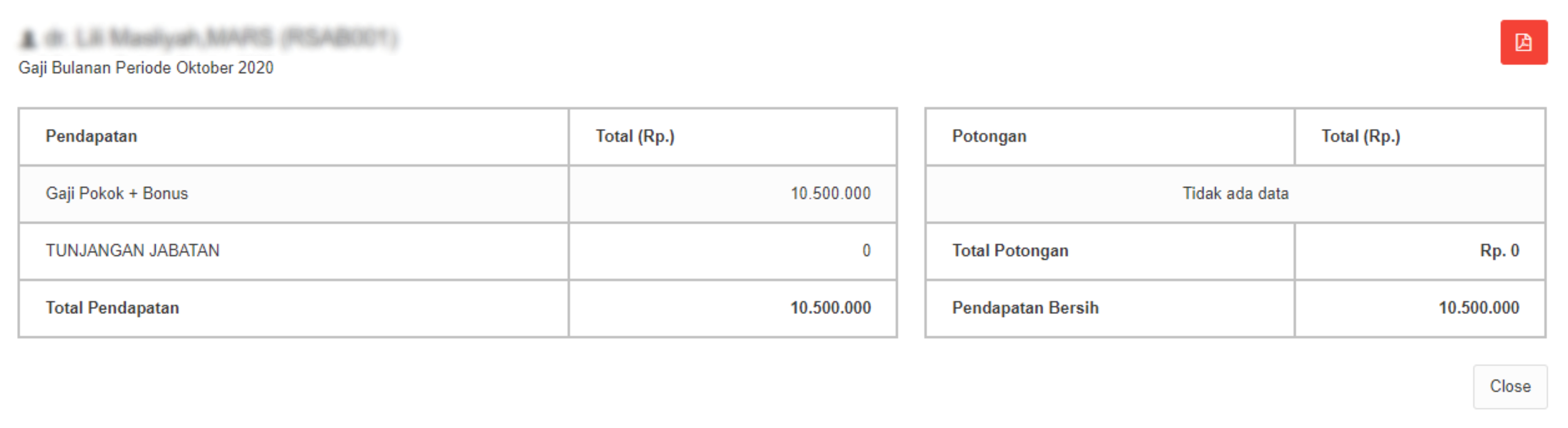The width and height of the screenshot is (1568, 428).
Task: Click the Gaji Pokok + Bonus amount
Action: (830, 193)
